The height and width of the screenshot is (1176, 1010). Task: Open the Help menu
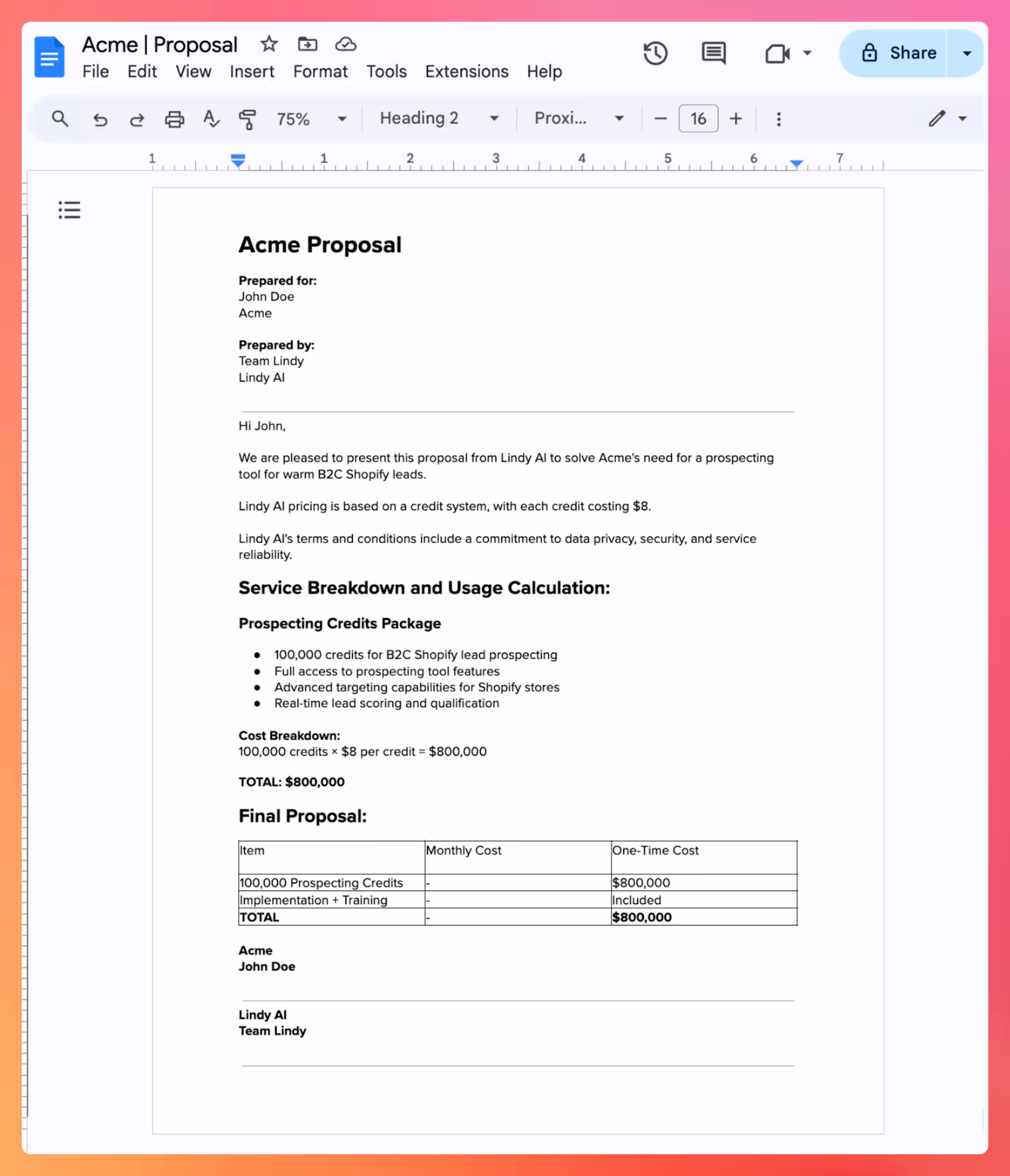(544, 71)
